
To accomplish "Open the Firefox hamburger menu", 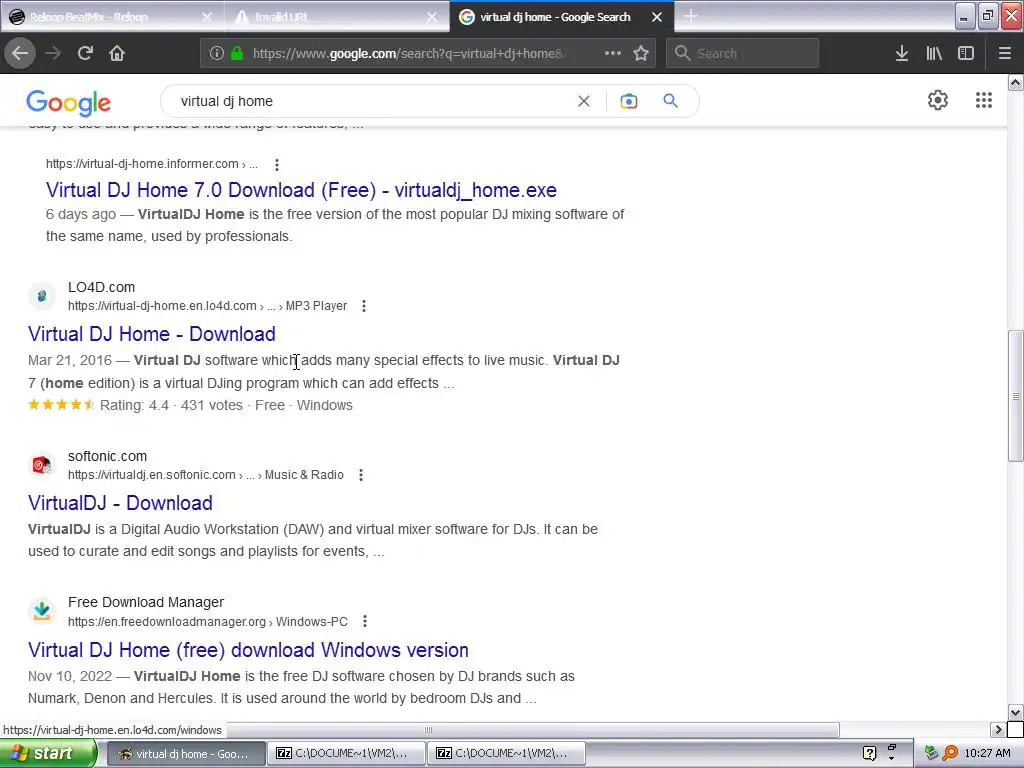I will [1004, 54].
